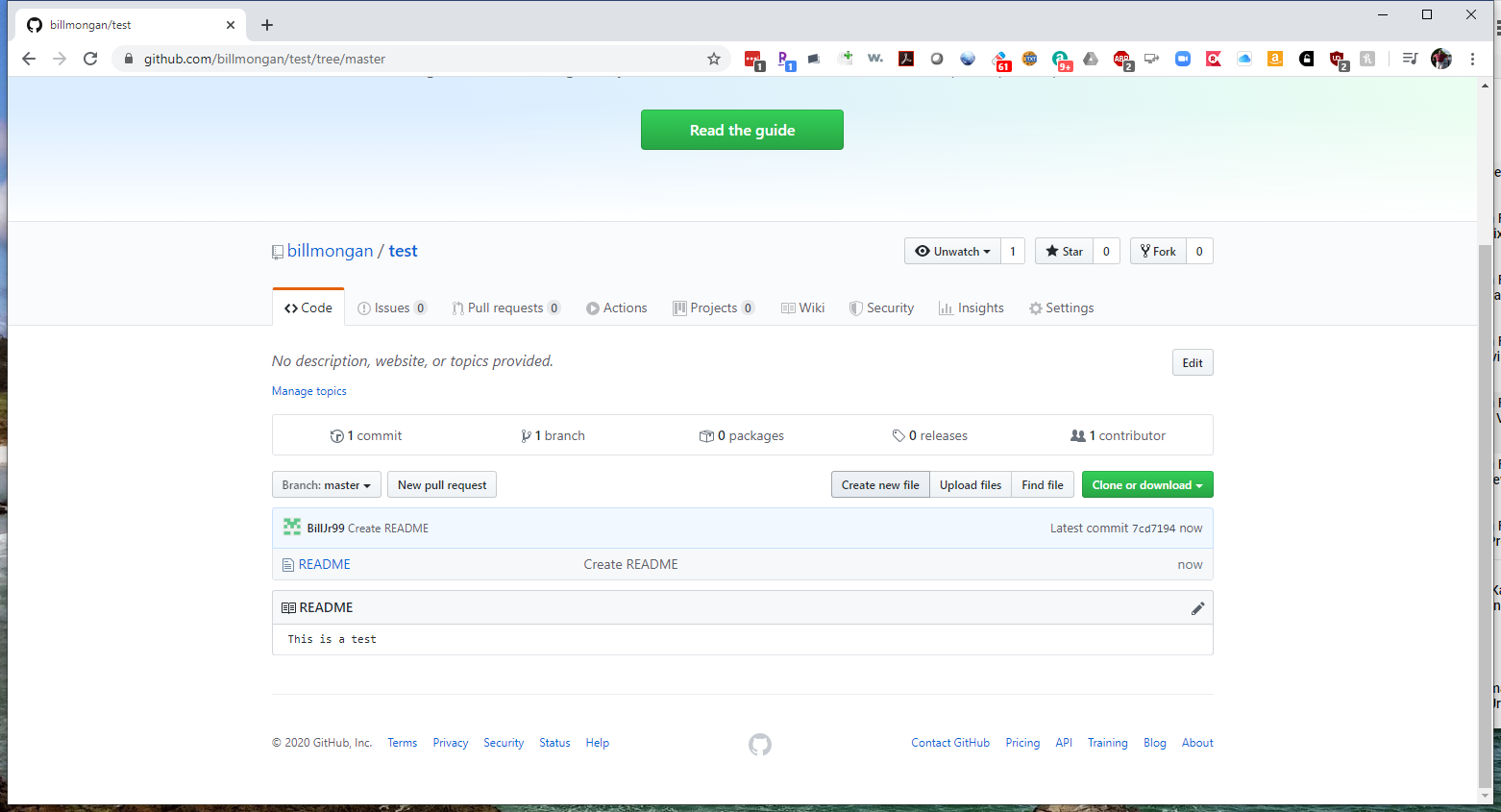Click the test repository name link

click(x=404, y=251)
